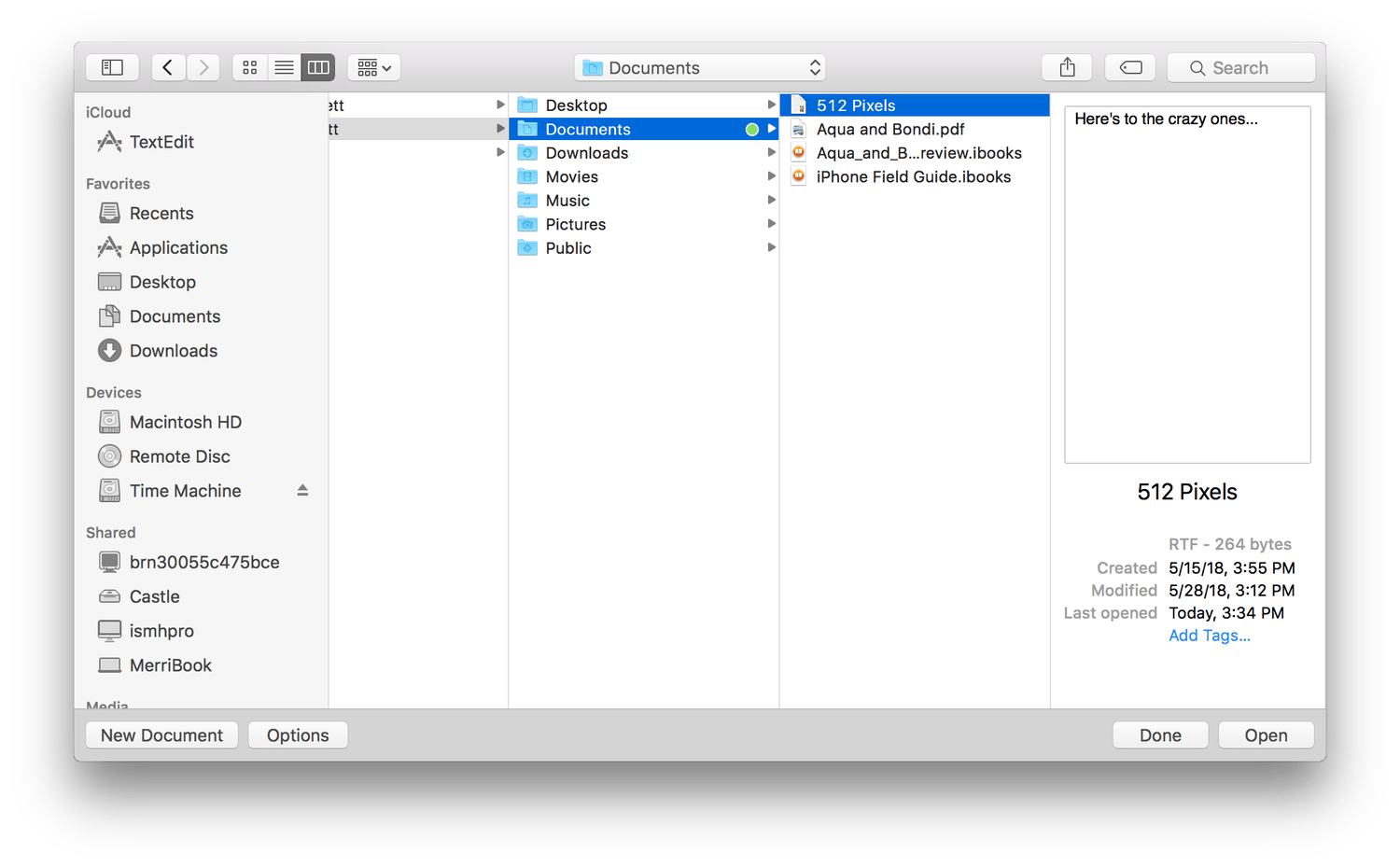
Task: Click the Options button
Action: (x=298, y=735)
